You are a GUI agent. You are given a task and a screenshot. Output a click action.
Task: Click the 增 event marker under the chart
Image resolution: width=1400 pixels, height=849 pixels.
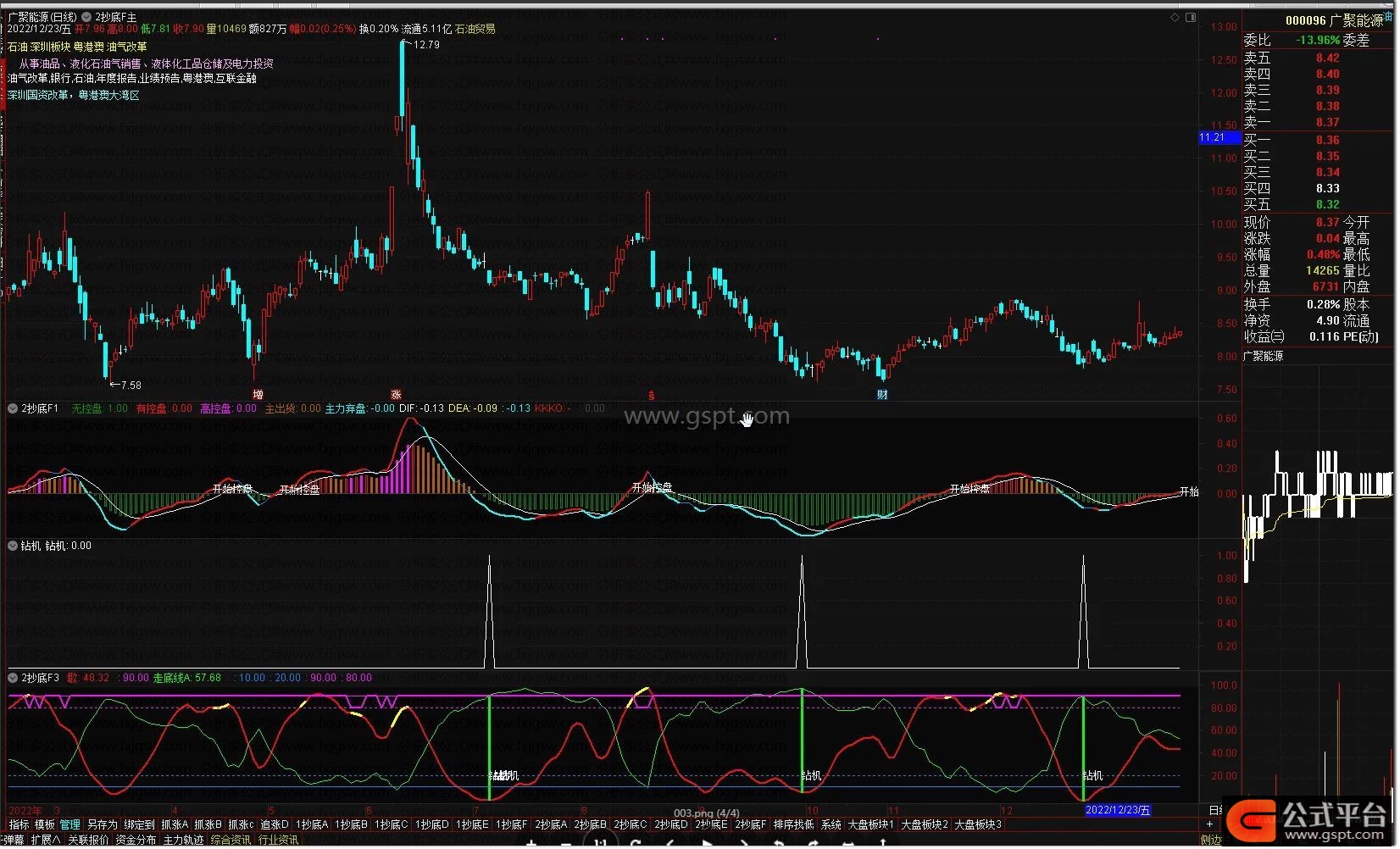[x=258, y=395]
